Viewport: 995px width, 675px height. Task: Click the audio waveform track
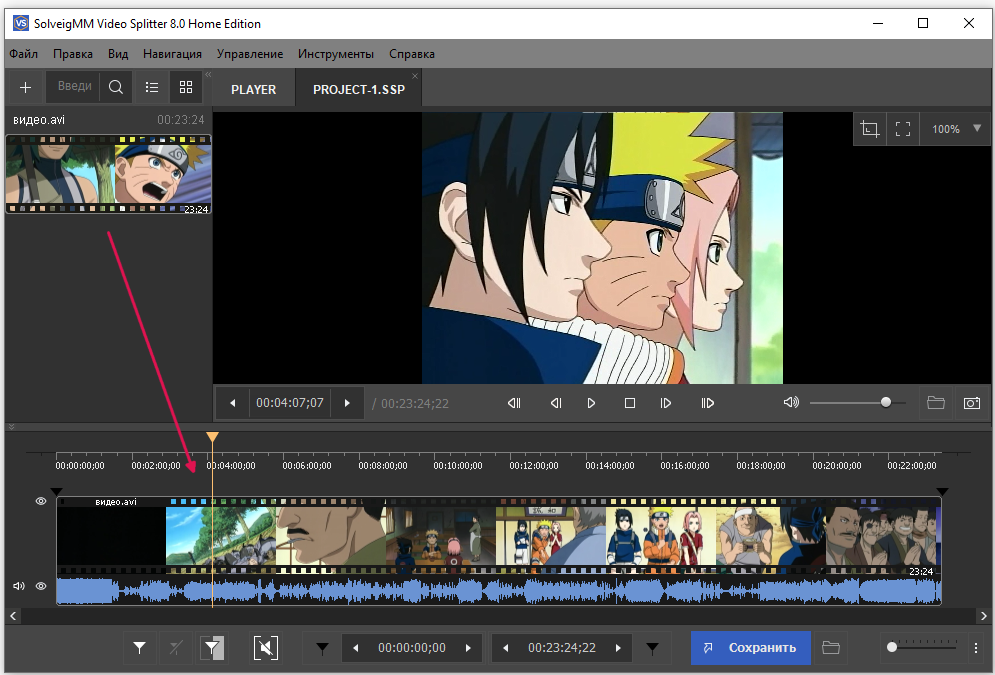tap(499, 591)
